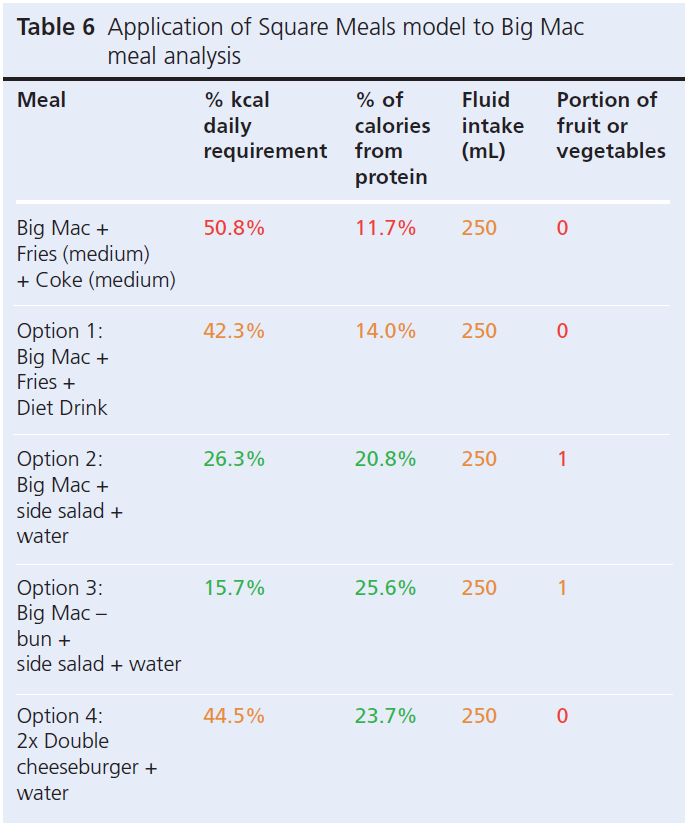Select the green 20.8% protein value
Screen dimensions: 691x831
[385, 459]
